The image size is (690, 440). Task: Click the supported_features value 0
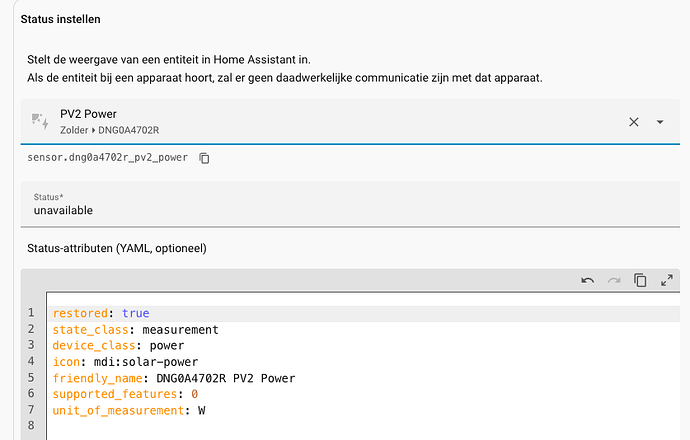point(194,394)
